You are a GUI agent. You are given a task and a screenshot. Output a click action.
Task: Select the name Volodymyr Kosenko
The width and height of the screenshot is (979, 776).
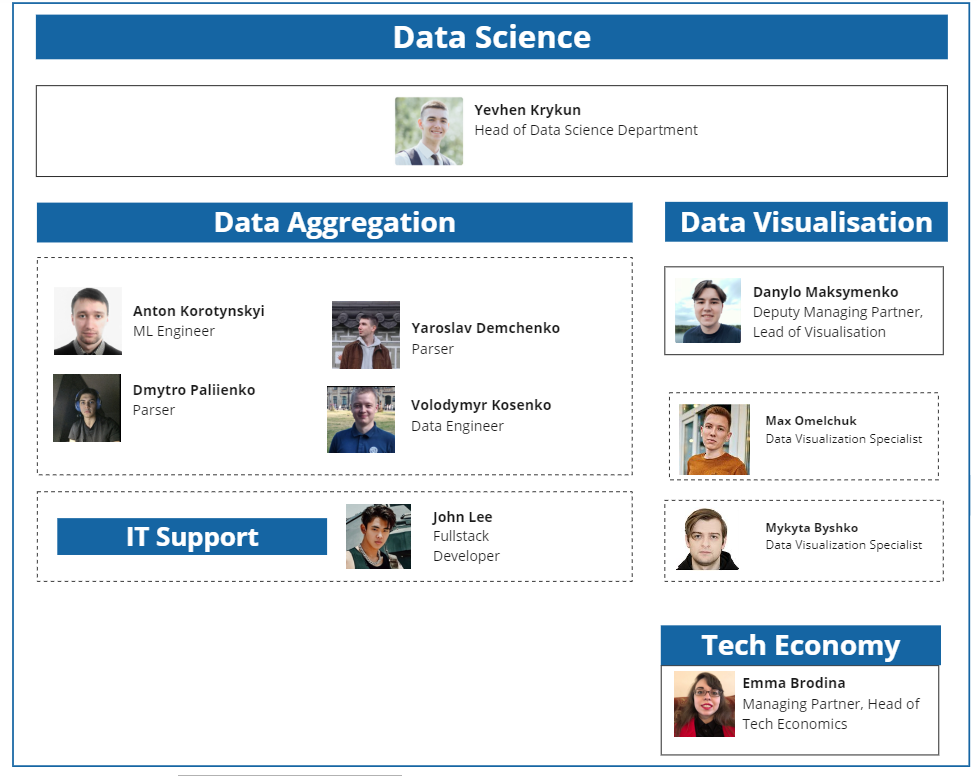point(481,405)
